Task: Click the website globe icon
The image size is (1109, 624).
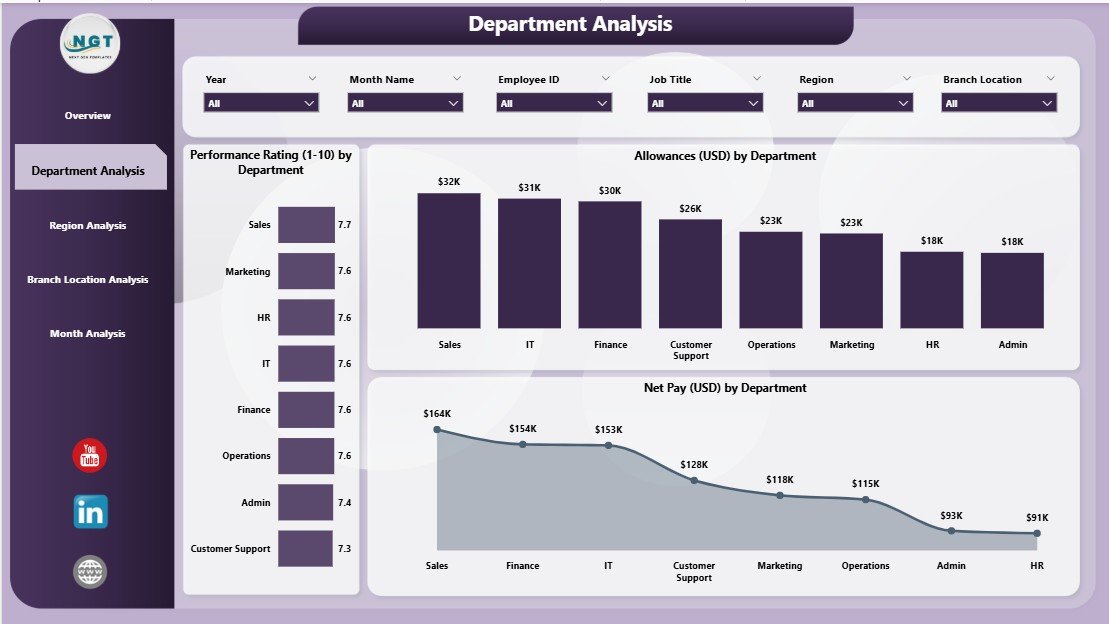Action: [89, 572]
